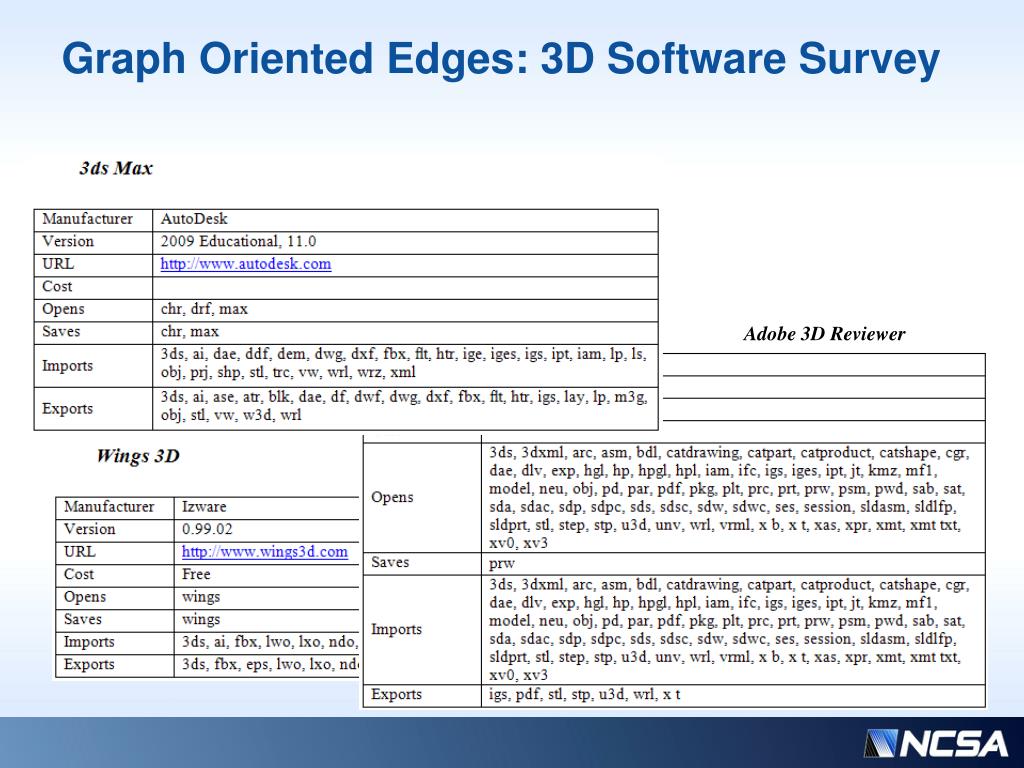1024x768 pixels.
Task: Click the 2009 Educational, 11.0 version cell
Action: [x=238, y=241]
